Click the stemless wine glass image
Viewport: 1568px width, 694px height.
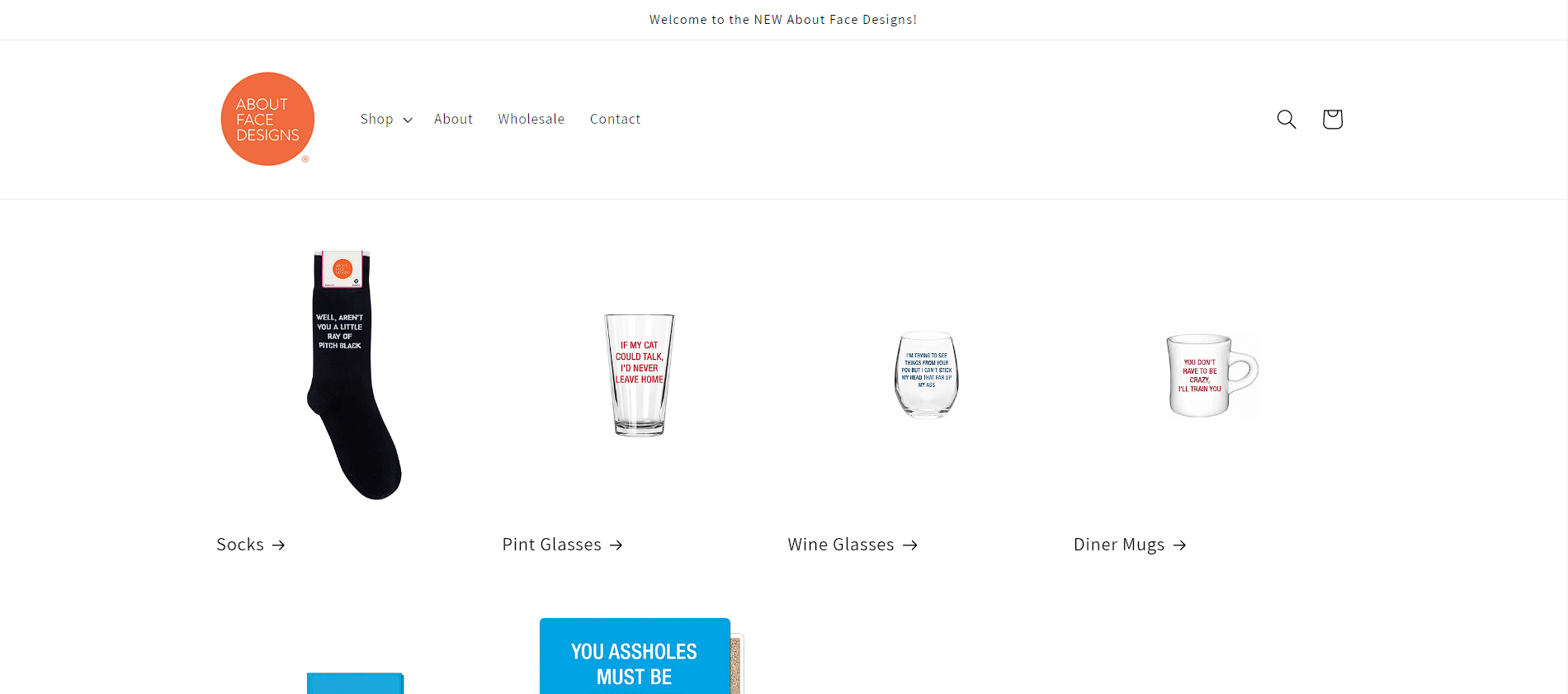927,375
